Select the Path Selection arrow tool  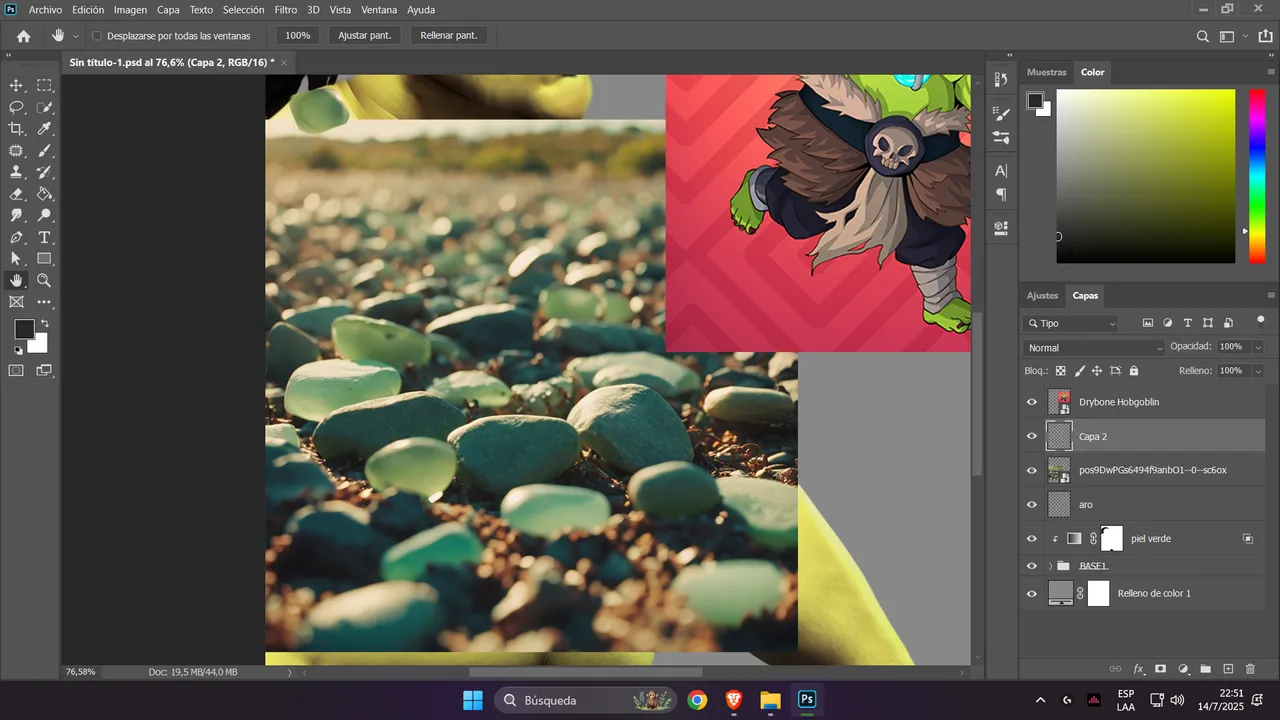click(x=16, y=259)
